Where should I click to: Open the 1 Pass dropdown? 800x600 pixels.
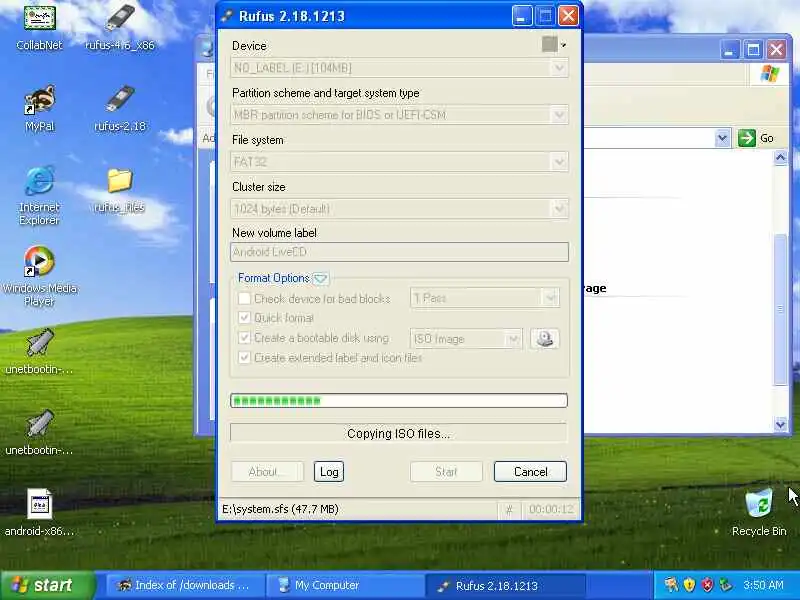(550, 298)
